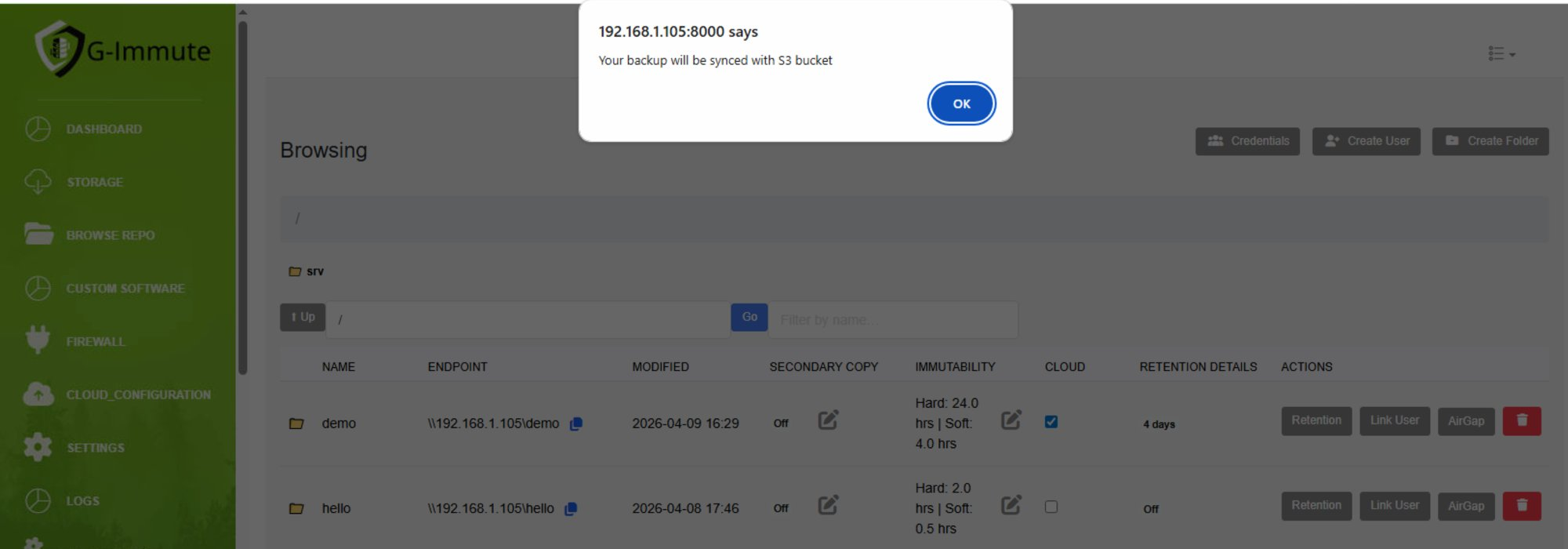The width and height of the screenshot is (1568, 549).
Task: Edit secondary copy for demo
Action: 829,420
